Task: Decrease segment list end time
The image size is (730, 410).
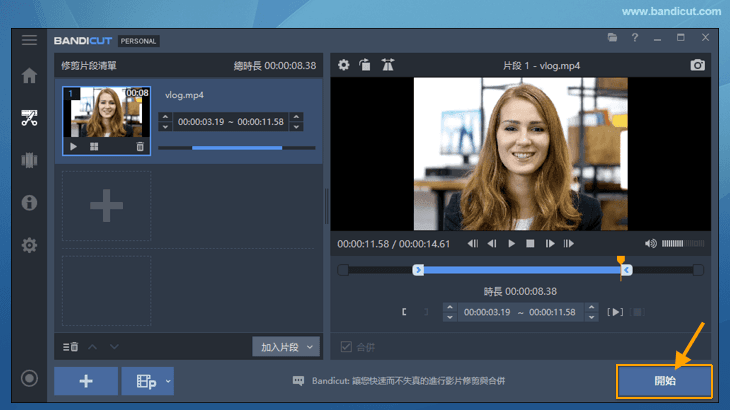Action: coord(296,127)
